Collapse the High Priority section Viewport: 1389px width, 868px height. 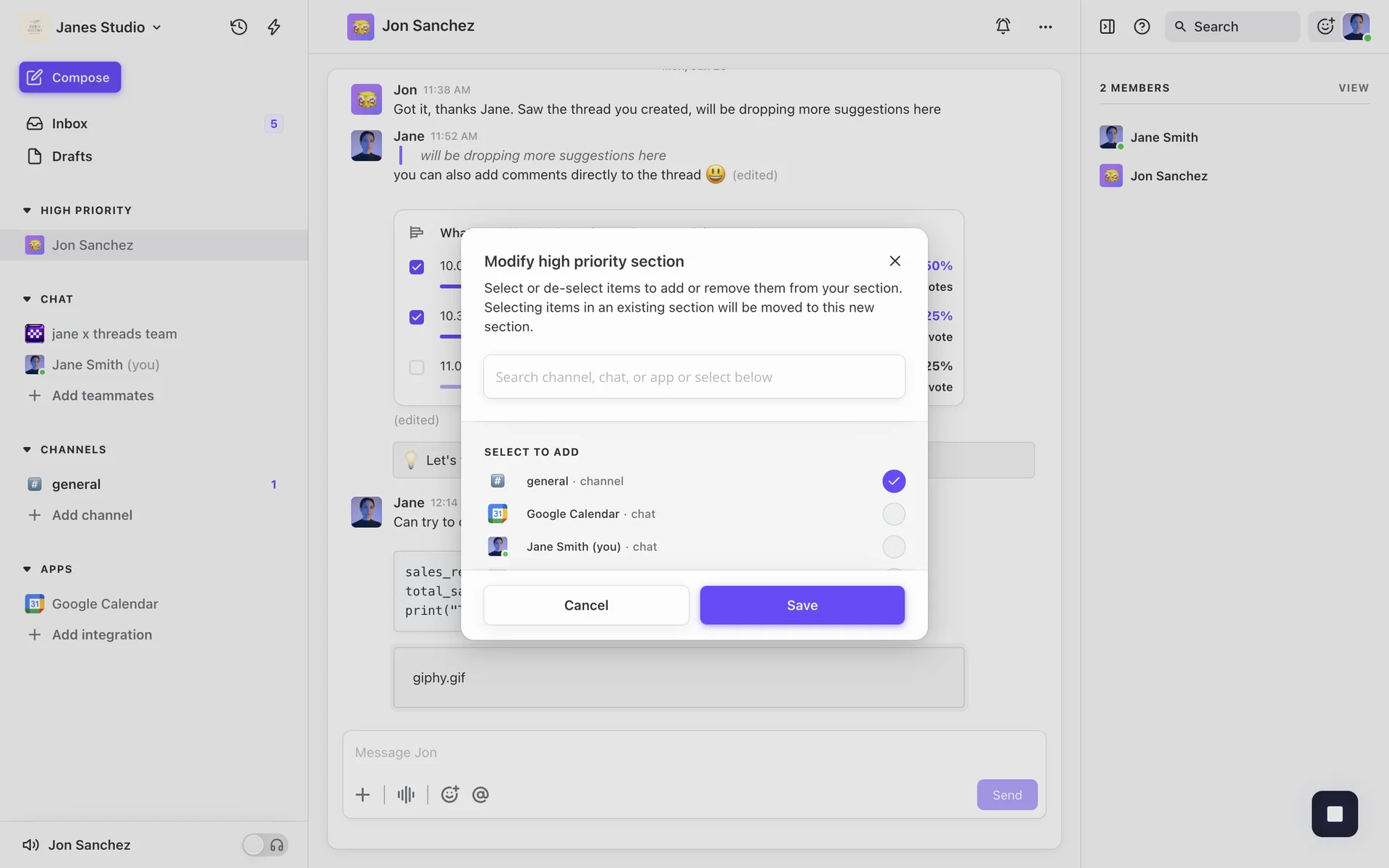pos(27,210)
